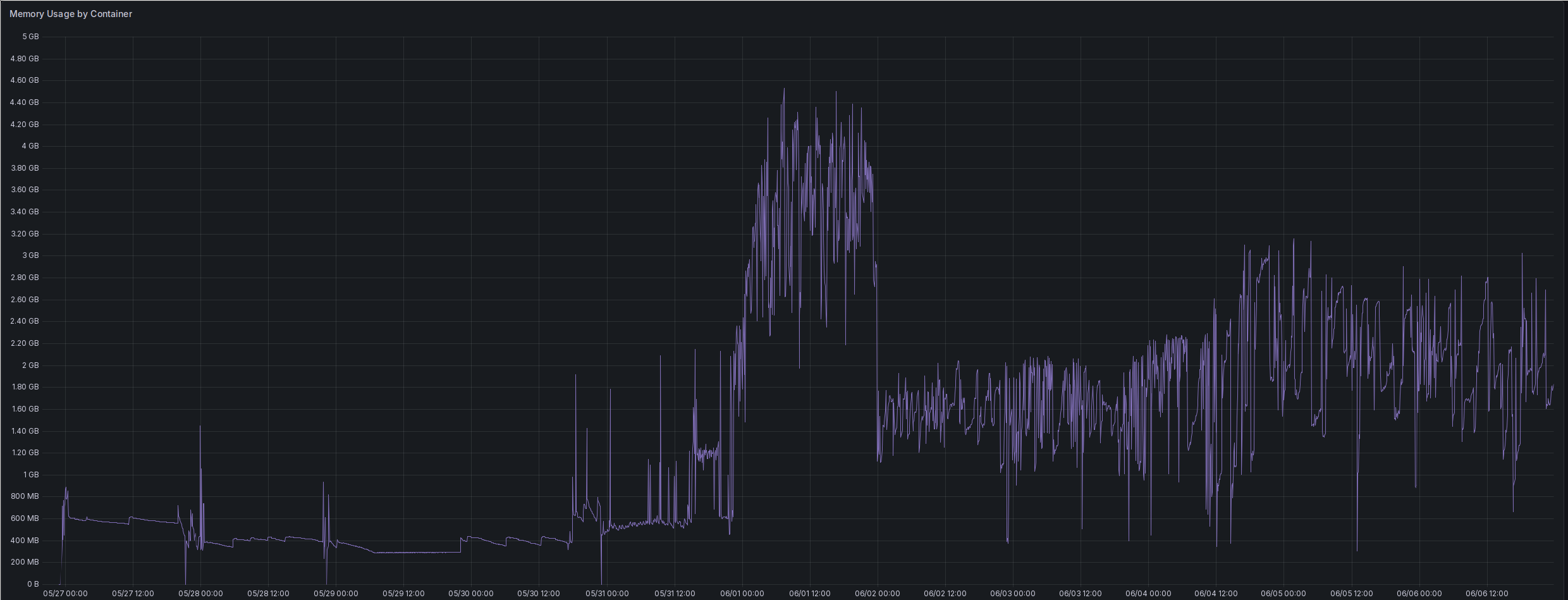Click the 2 GB y-axis label
This screenshot has width=1568, height=600.
[30, 365]
